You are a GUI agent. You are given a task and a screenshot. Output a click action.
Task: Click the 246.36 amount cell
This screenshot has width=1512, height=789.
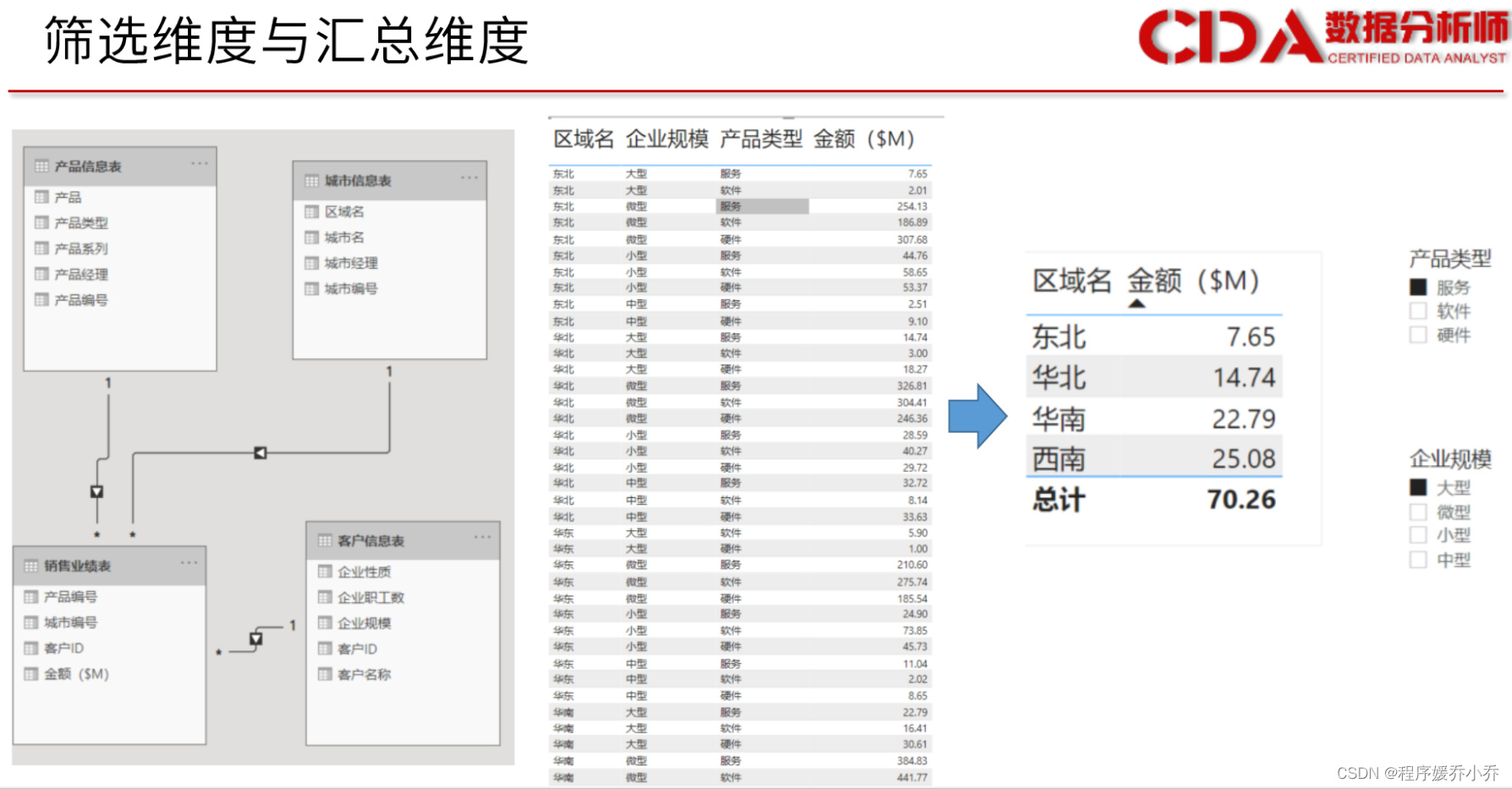point(912,419)
